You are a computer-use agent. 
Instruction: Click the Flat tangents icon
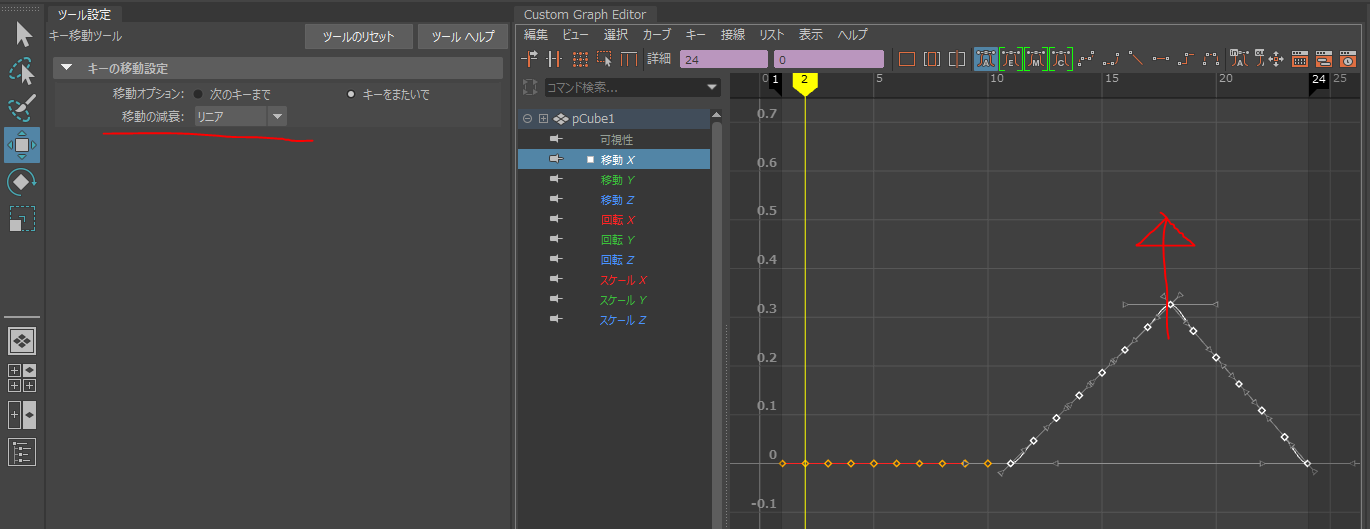coord(1161,59)
